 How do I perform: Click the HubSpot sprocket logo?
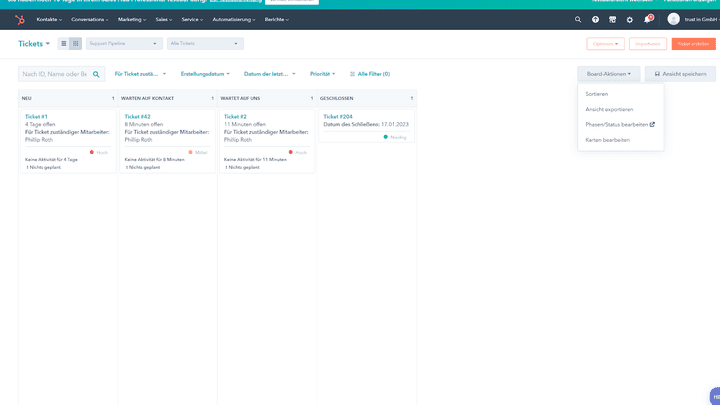pos(19,19)
